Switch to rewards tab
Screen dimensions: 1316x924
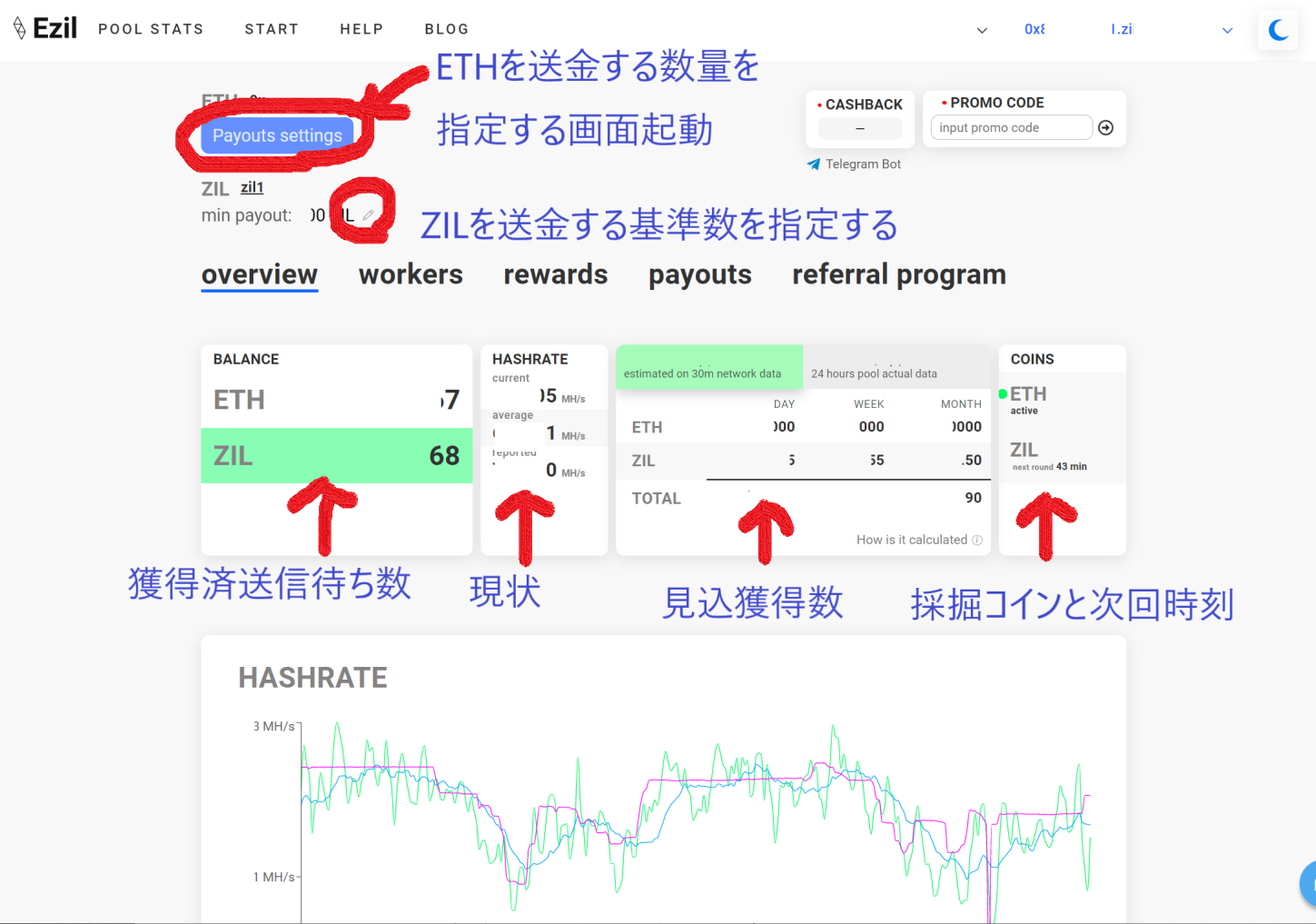tap(556, 274)
